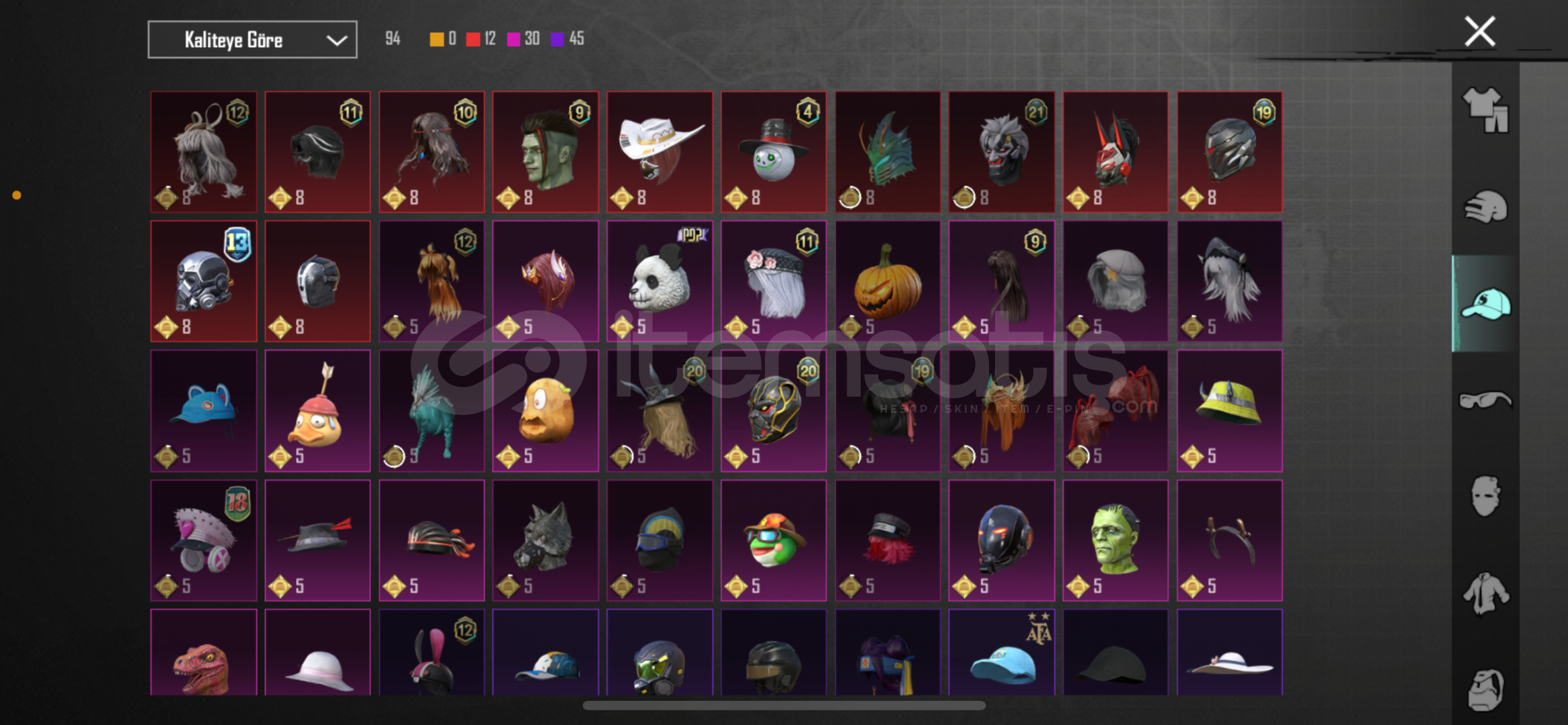The height and width of the screenshot is (725, 1568).
Task: Select the cap headwear category icon
Action: (x=1485, y=304)
